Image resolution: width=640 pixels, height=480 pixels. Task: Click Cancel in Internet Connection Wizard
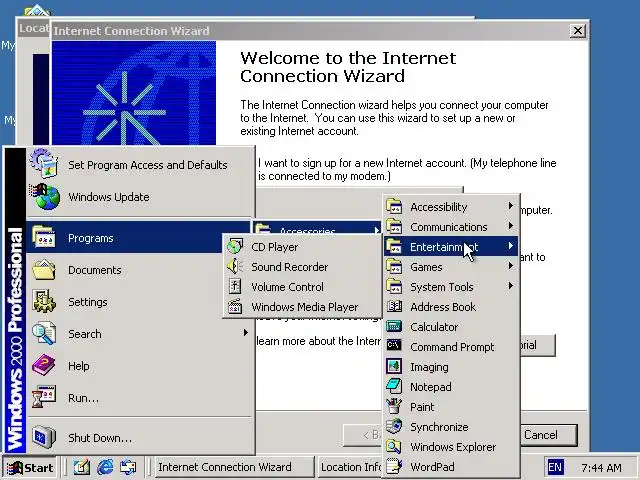548,435
